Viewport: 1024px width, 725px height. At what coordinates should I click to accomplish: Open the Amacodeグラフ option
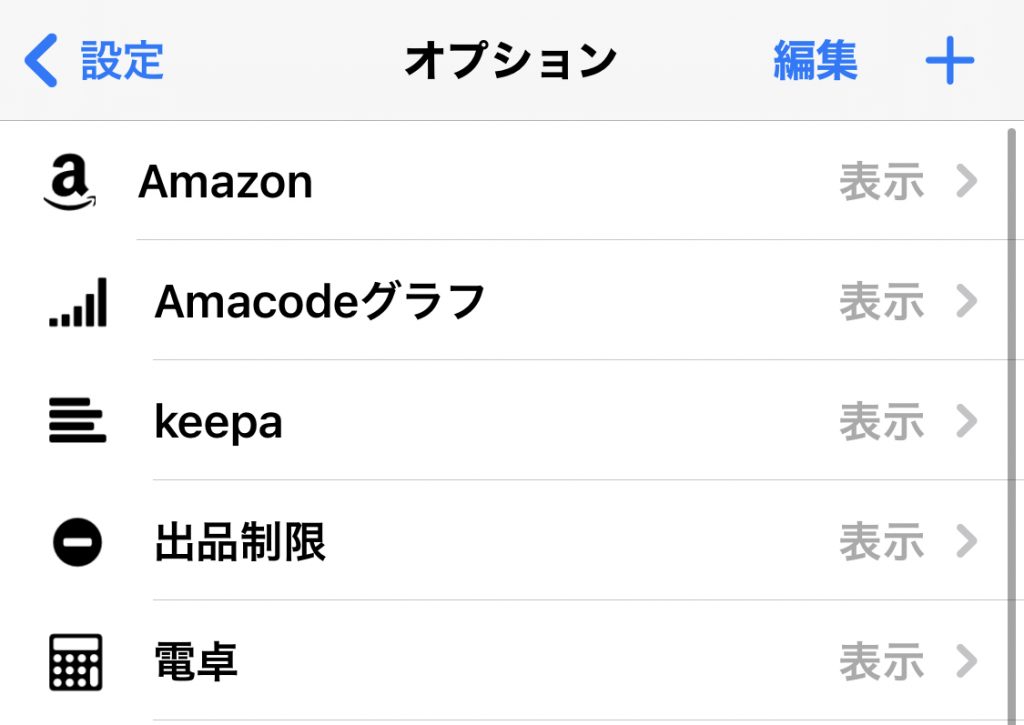[320, 302]
